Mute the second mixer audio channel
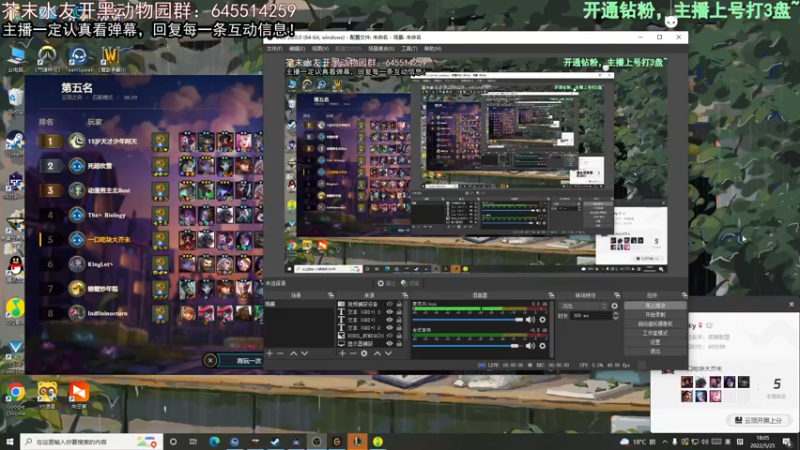The image size is (800, 450). click(531, 345)
